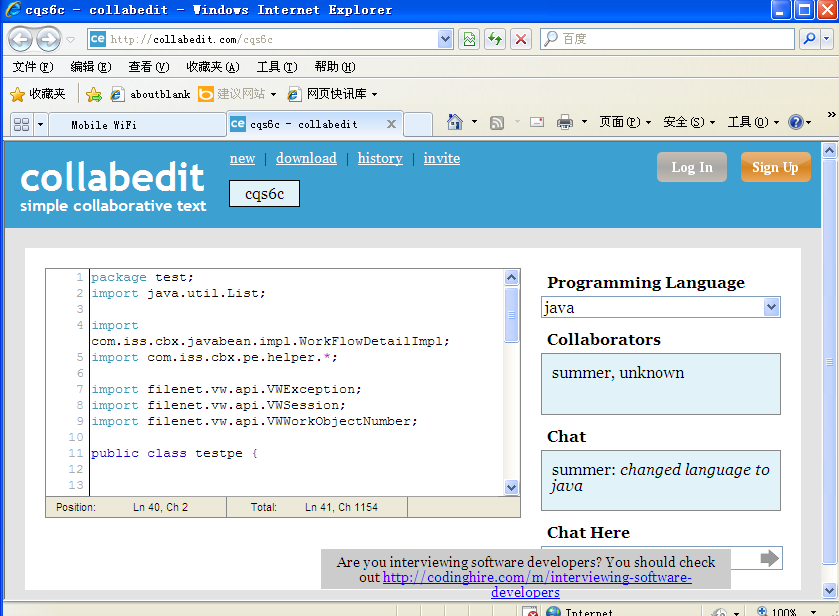The width and height of the screenshot is (839, 616).
Task: Click the Quick Tabs grid icon
Action: [x=21, y=124]
